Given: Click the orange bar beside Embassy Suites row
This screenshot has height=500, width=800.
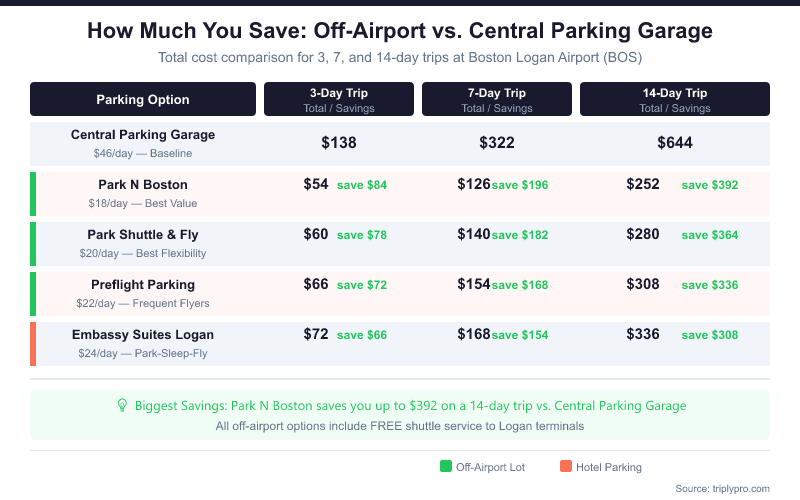Looking at the screenshot, I should [33, 343].
